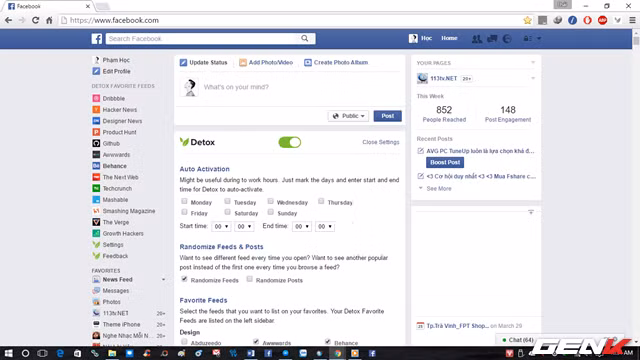The image size is (640, 360).
Task: Open the Public audience dropdown
Action: coord(348,116)
